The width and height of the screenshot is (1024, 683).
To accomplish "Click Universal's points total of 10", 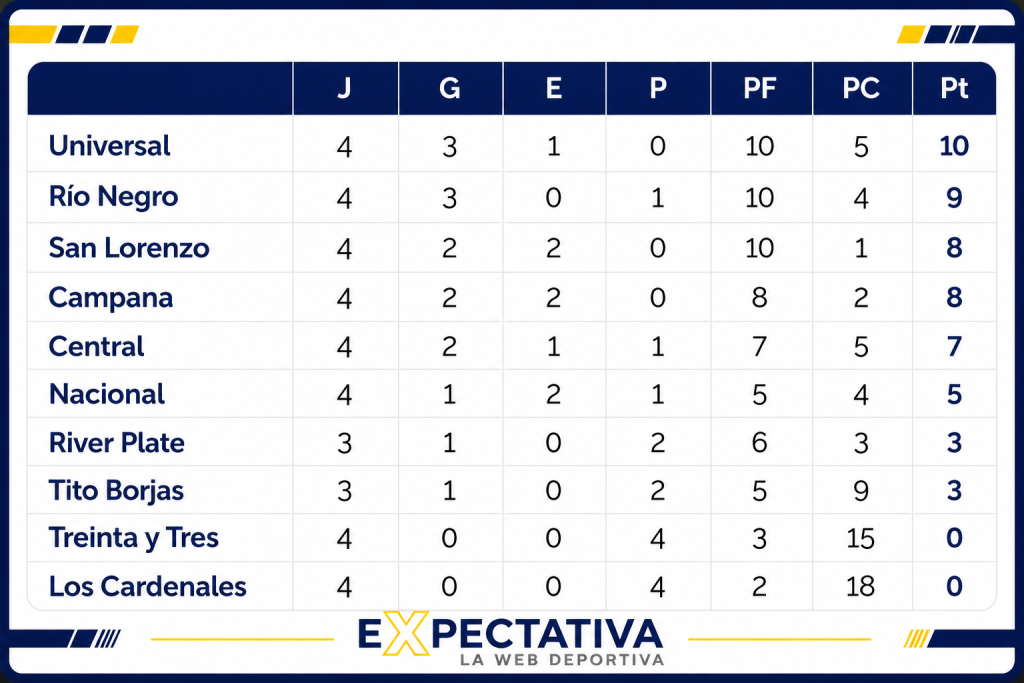I will click(953, 146).
